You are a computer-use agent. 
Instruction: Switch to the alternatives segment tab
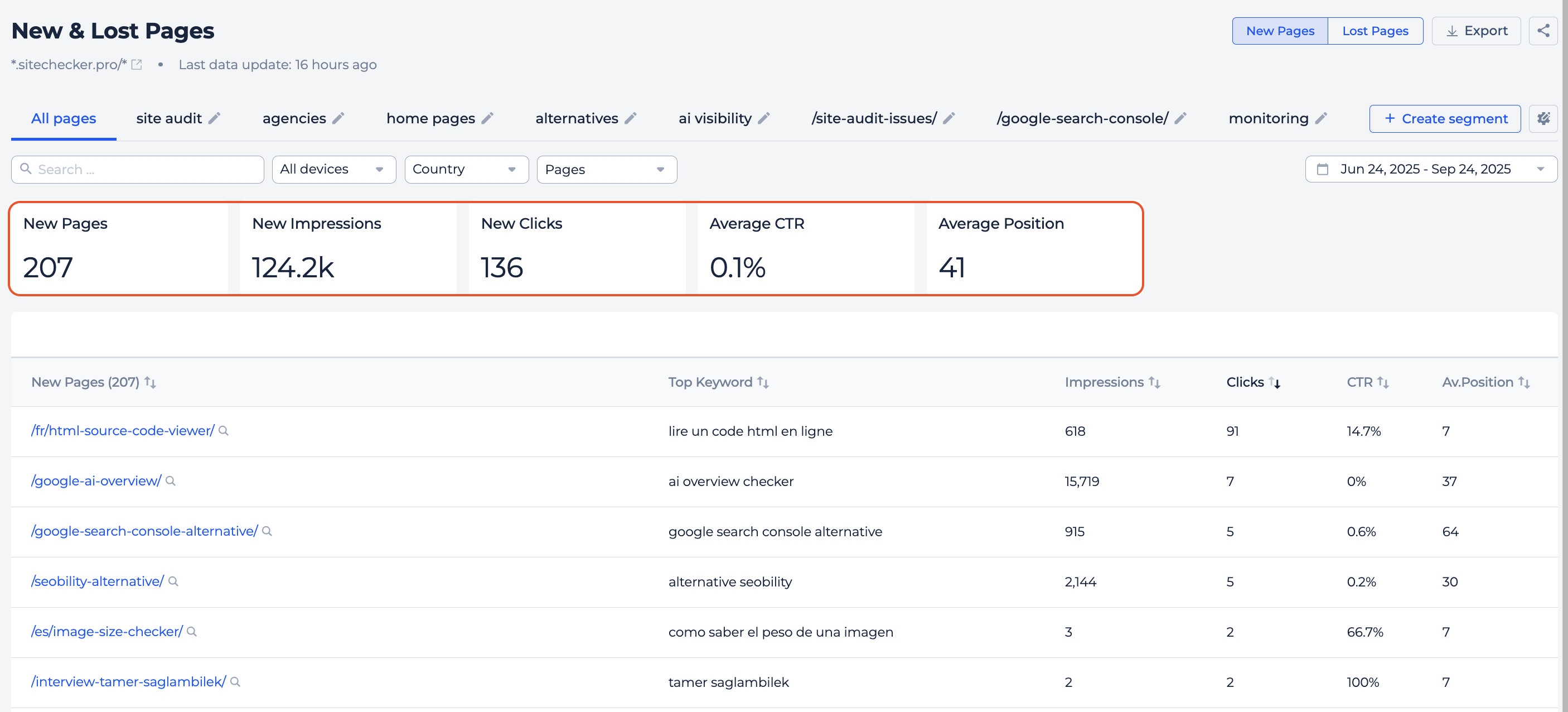[576, 118]
